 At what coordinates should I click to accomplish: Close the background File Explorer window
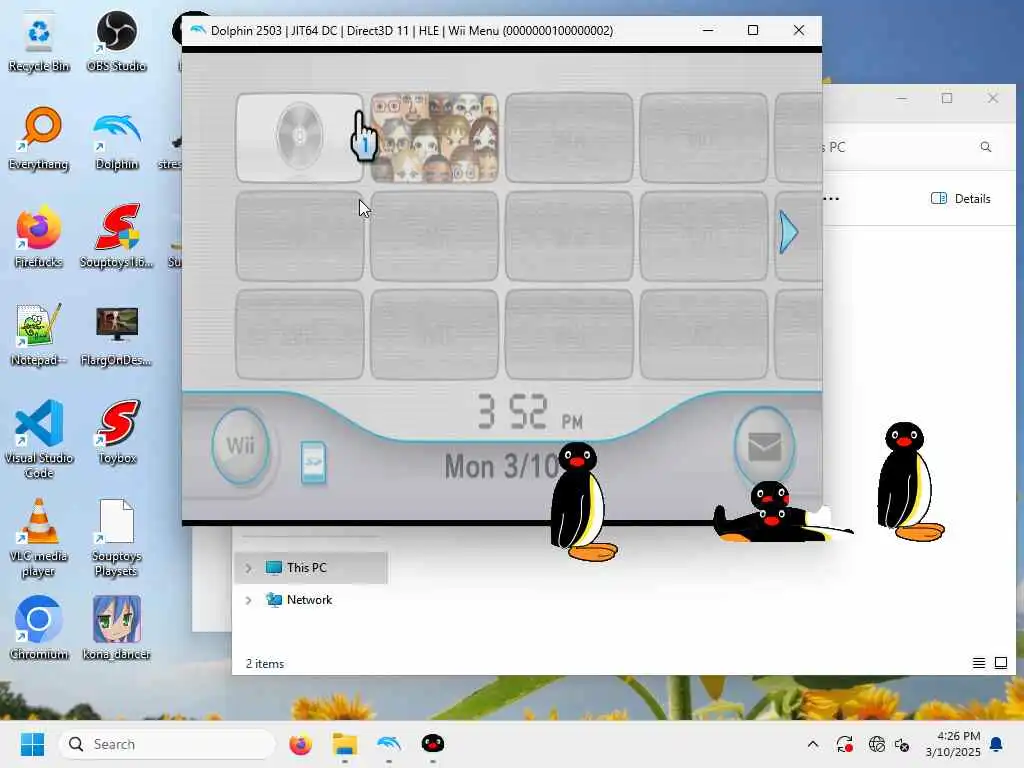click(x=993, y=98)
